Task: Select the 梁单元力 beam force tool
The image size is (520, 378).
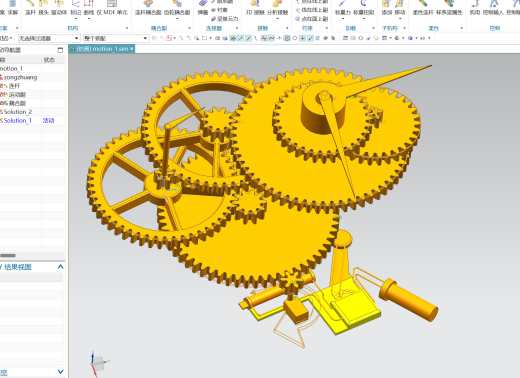Action: (x=225, y=19)
